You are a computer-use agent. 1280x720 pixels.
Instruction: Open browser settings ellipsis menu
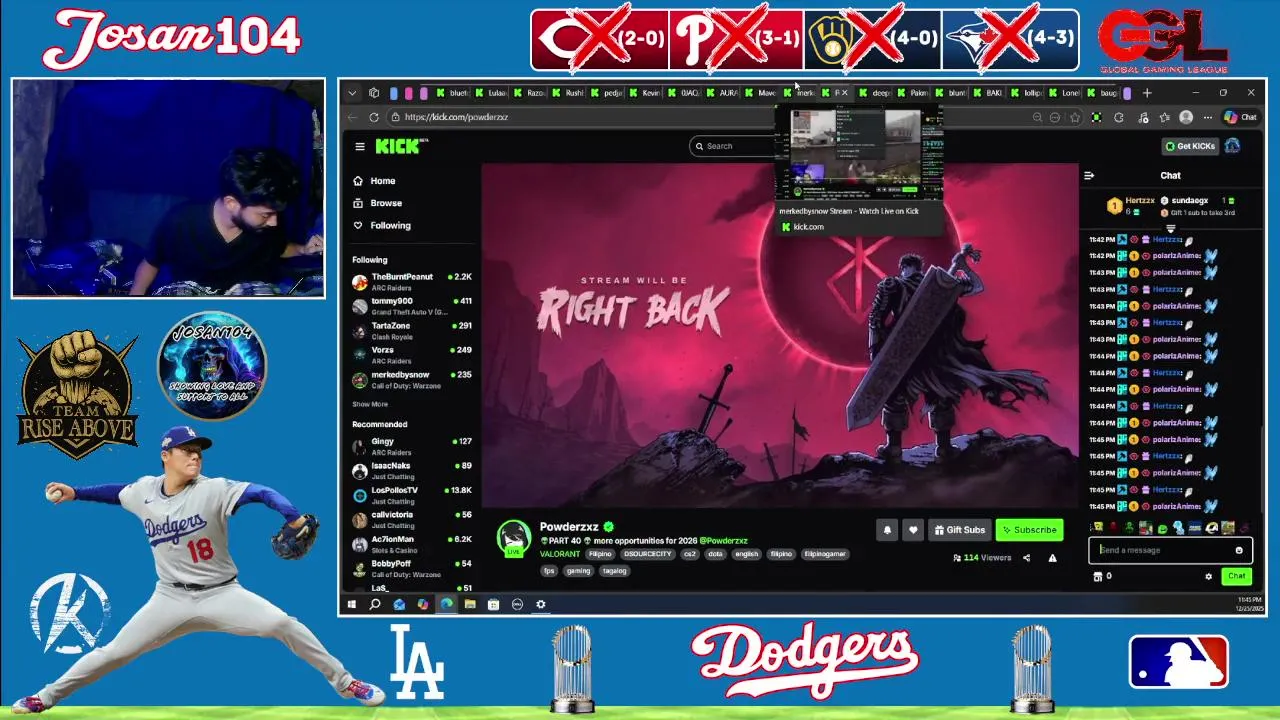click(1207, 117)
